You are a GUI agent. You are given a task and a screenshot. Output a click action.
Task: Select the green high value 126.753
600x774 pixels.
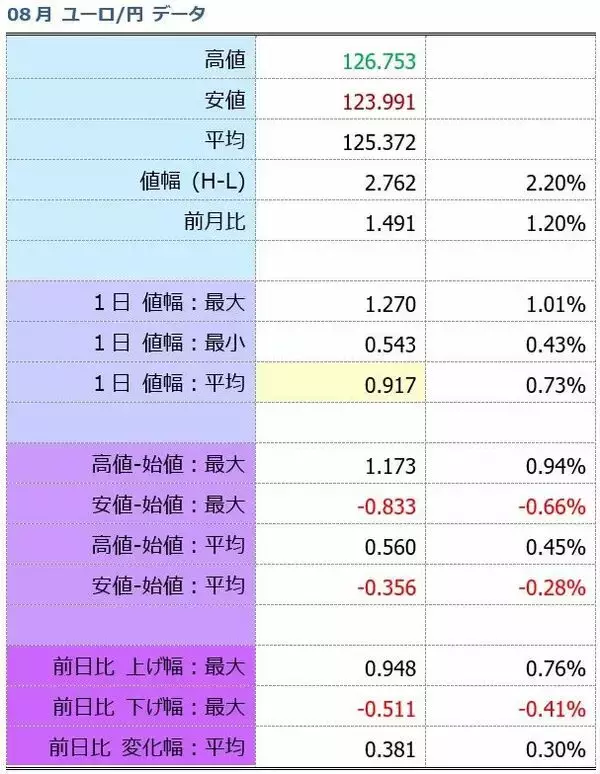378,61
